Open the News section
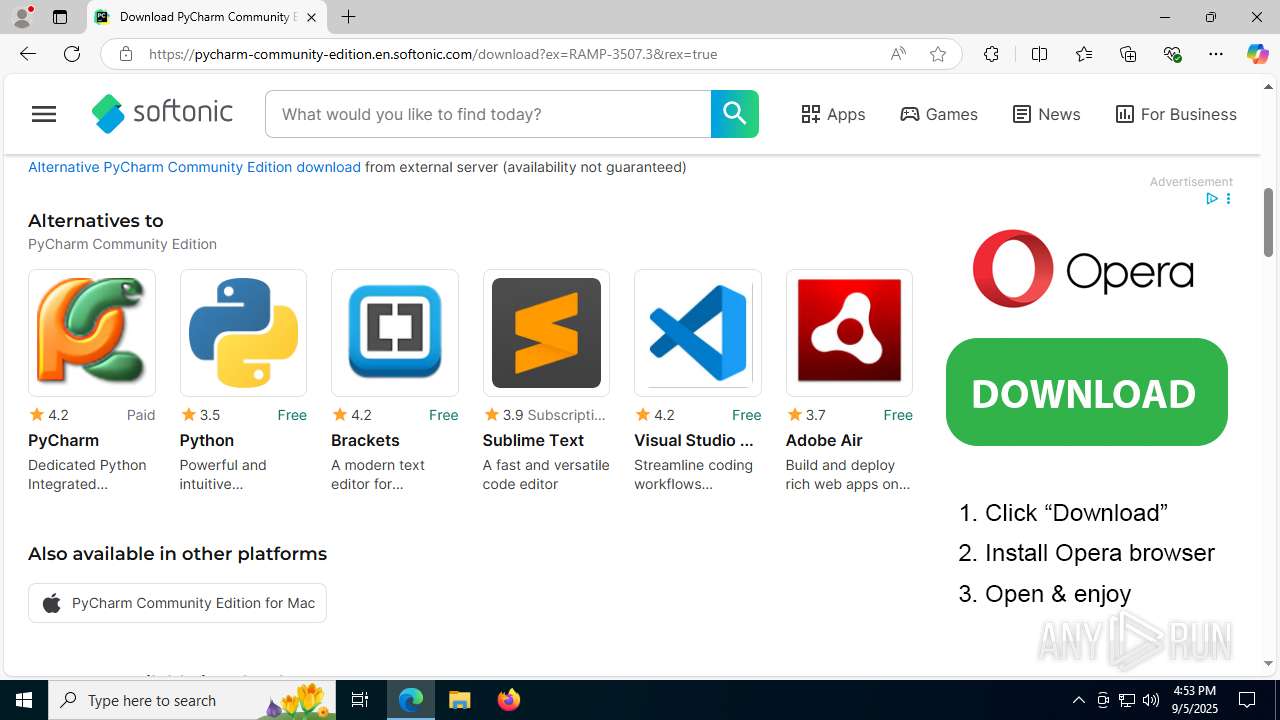 (1046, 114)
